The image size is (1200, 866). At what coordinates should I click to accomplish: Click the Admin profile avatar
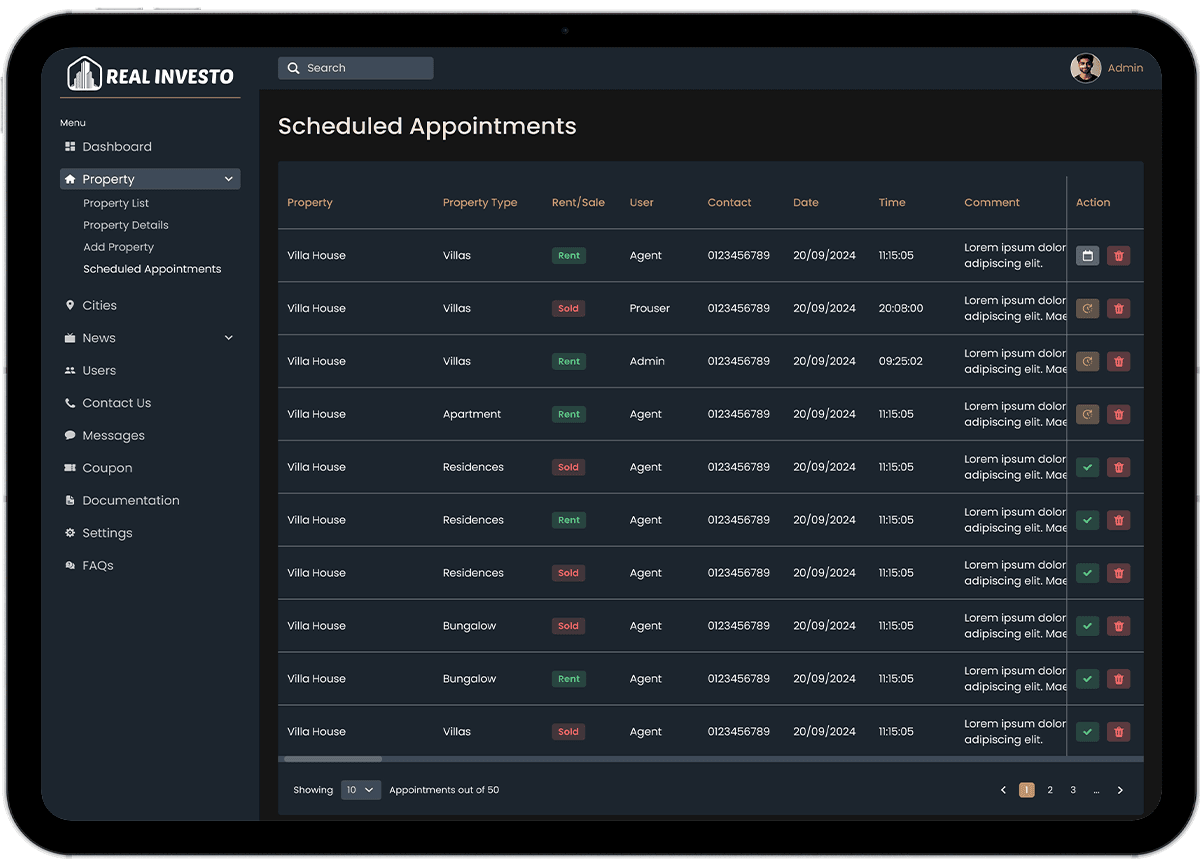tap(1086, 68)
